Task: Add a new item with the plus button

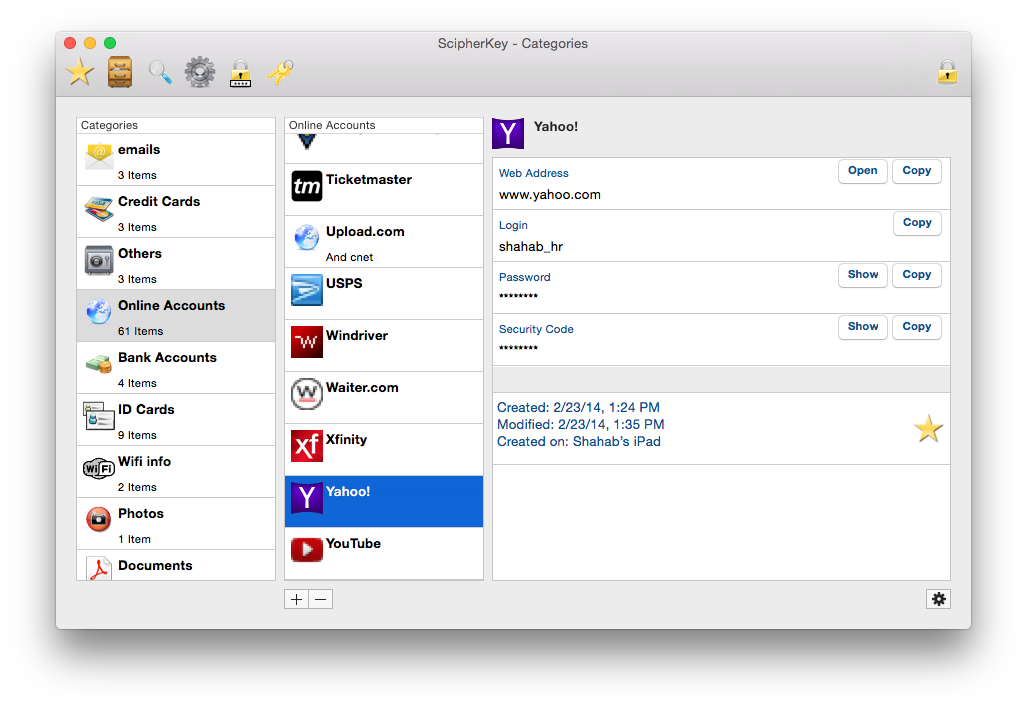Action: (297, 600)
